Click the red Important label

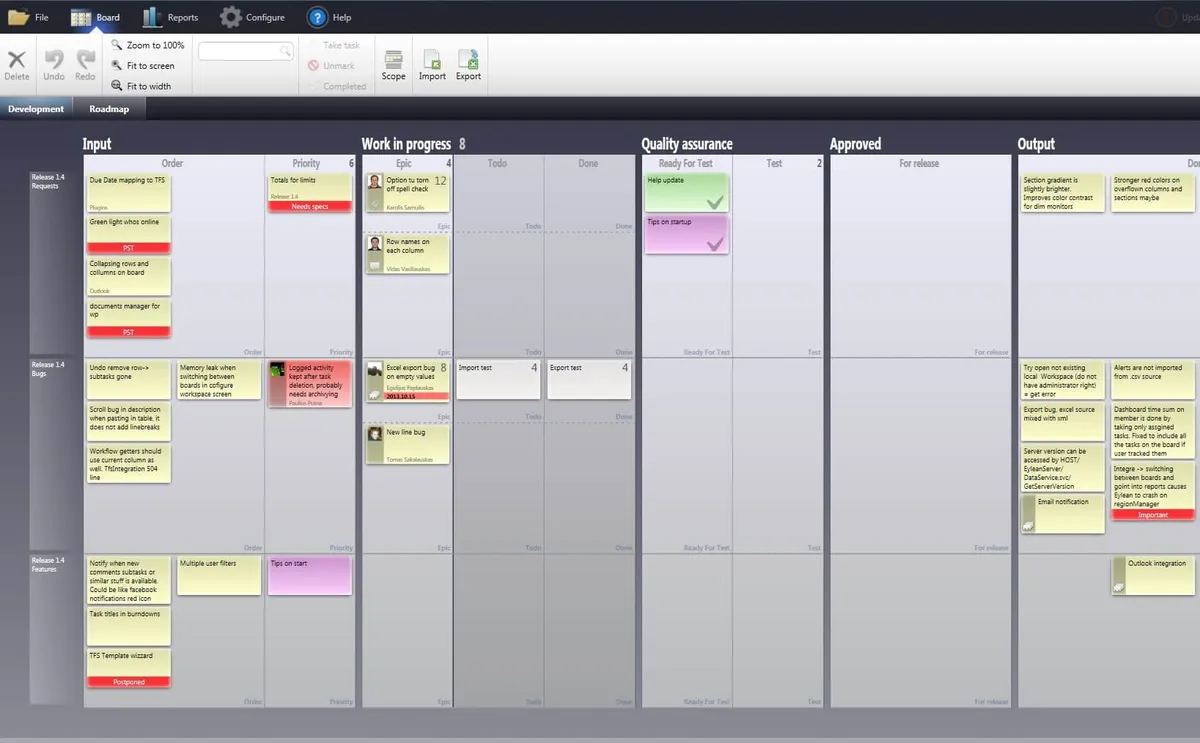click(x=1153, y=515)
